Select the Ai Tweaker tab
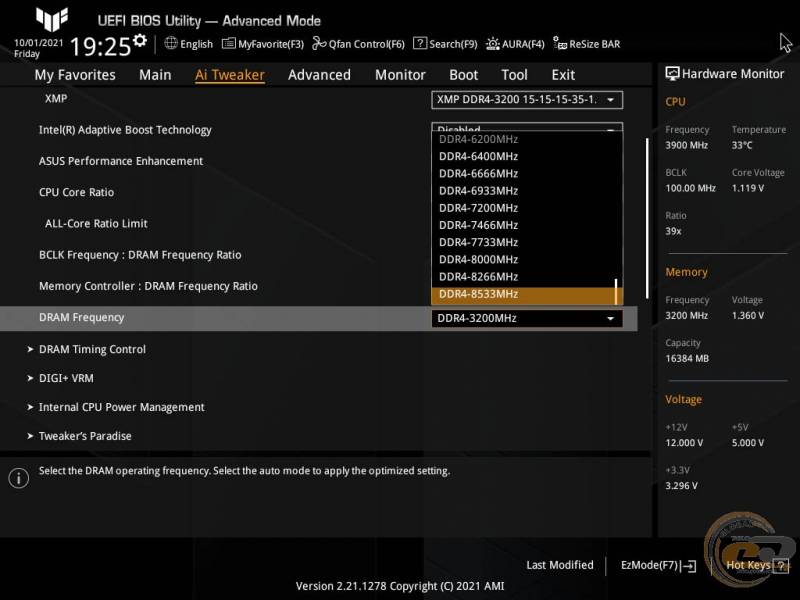This screenshot has width=800, height=600. pos(230,75)
